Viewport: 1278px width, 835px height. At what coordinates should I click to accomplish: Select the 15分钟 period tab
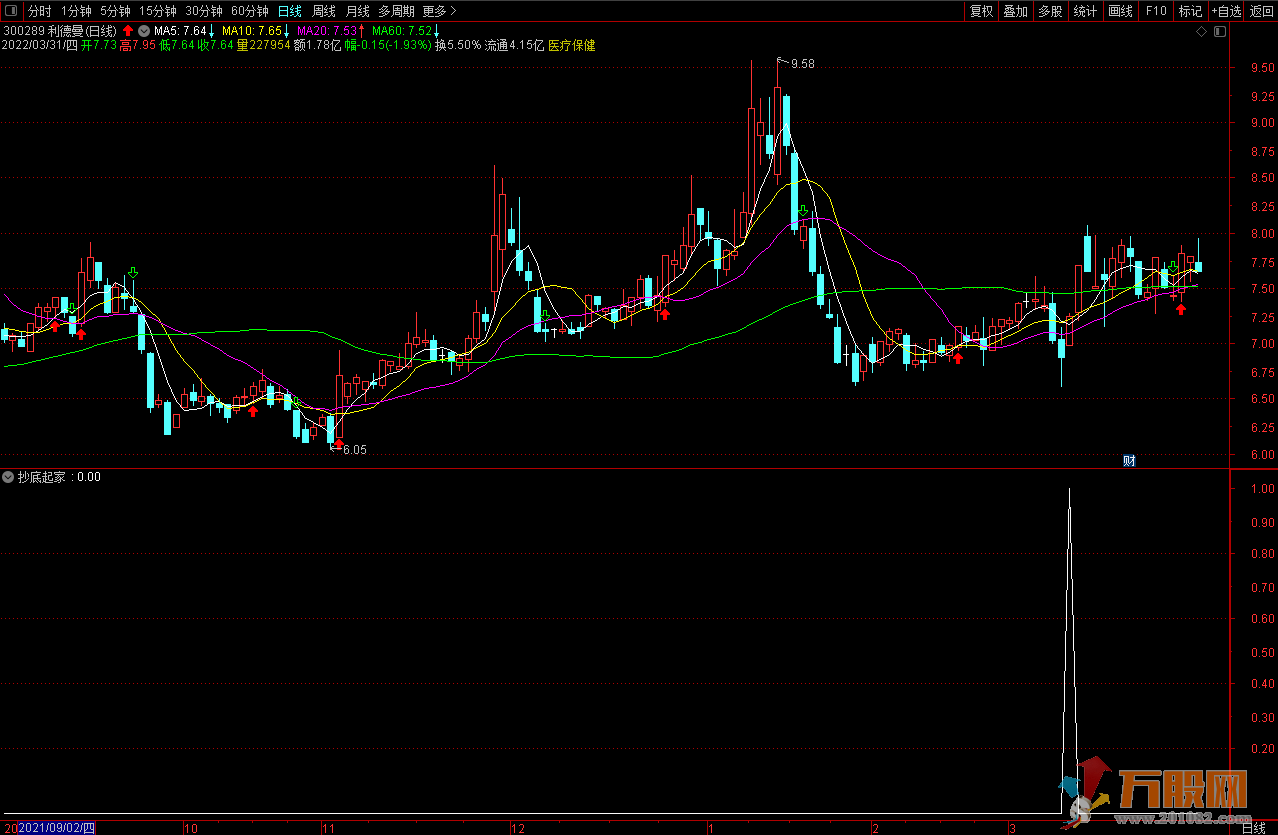[158, 11]
